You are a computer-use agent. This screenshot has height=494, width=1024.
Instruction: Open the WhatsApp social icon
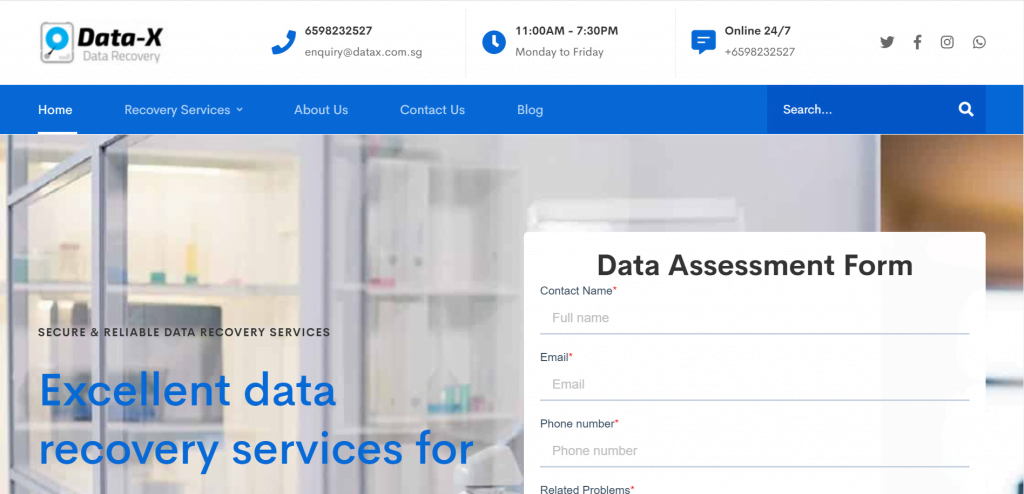click(979, 42)
